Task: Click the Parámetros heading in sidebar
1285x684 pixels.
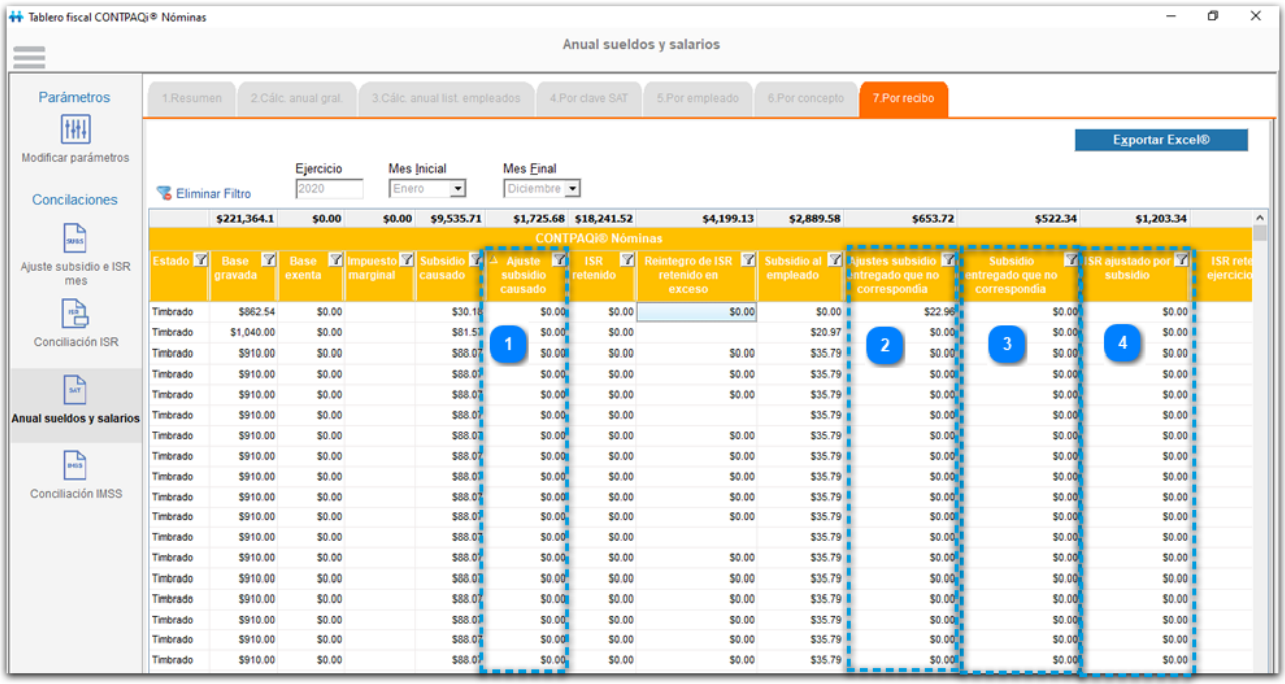Action: click(x=75, y=97)
